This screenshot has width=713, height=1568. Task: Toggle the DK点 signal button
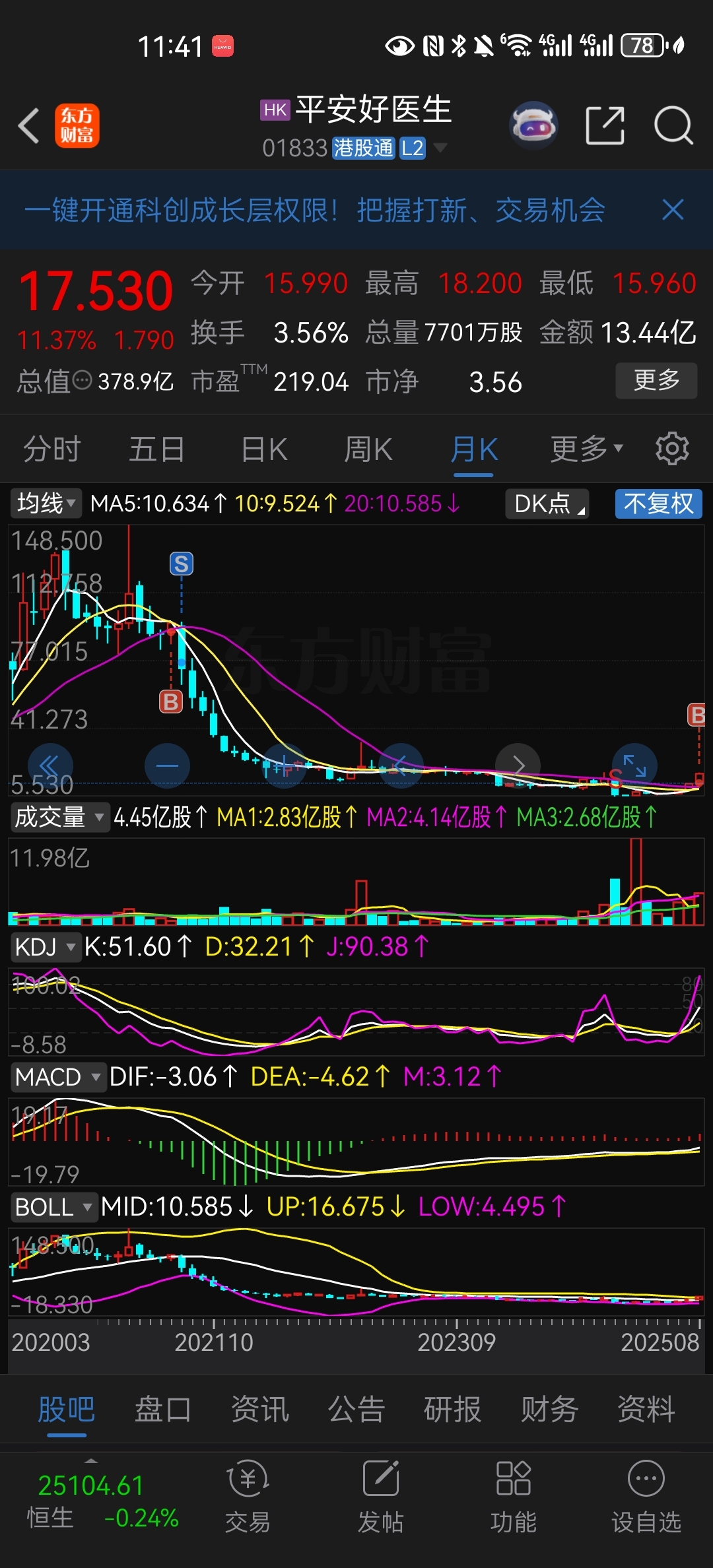point(547,504)
